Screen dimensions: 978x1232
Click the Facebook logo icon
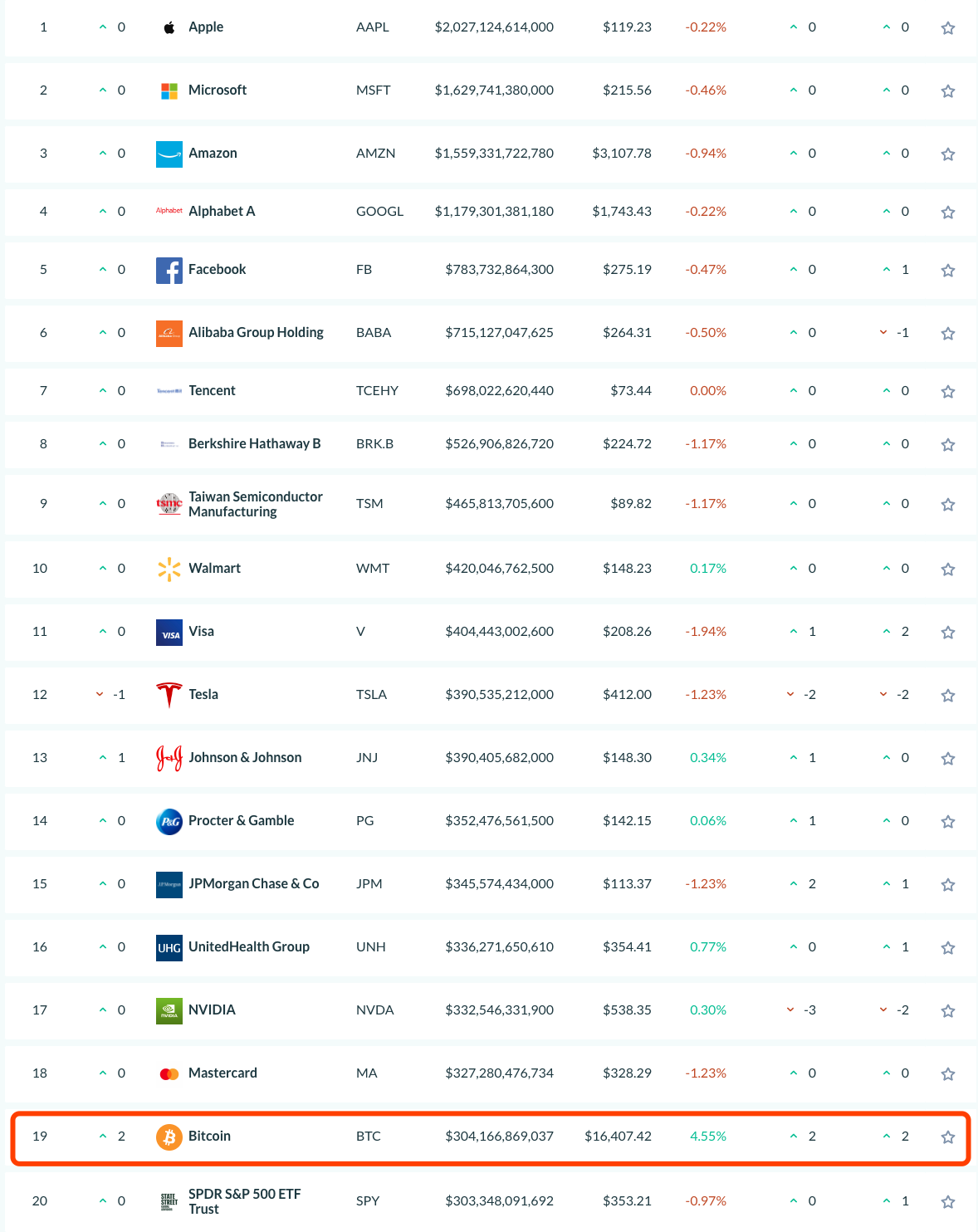tap(169, 271)
